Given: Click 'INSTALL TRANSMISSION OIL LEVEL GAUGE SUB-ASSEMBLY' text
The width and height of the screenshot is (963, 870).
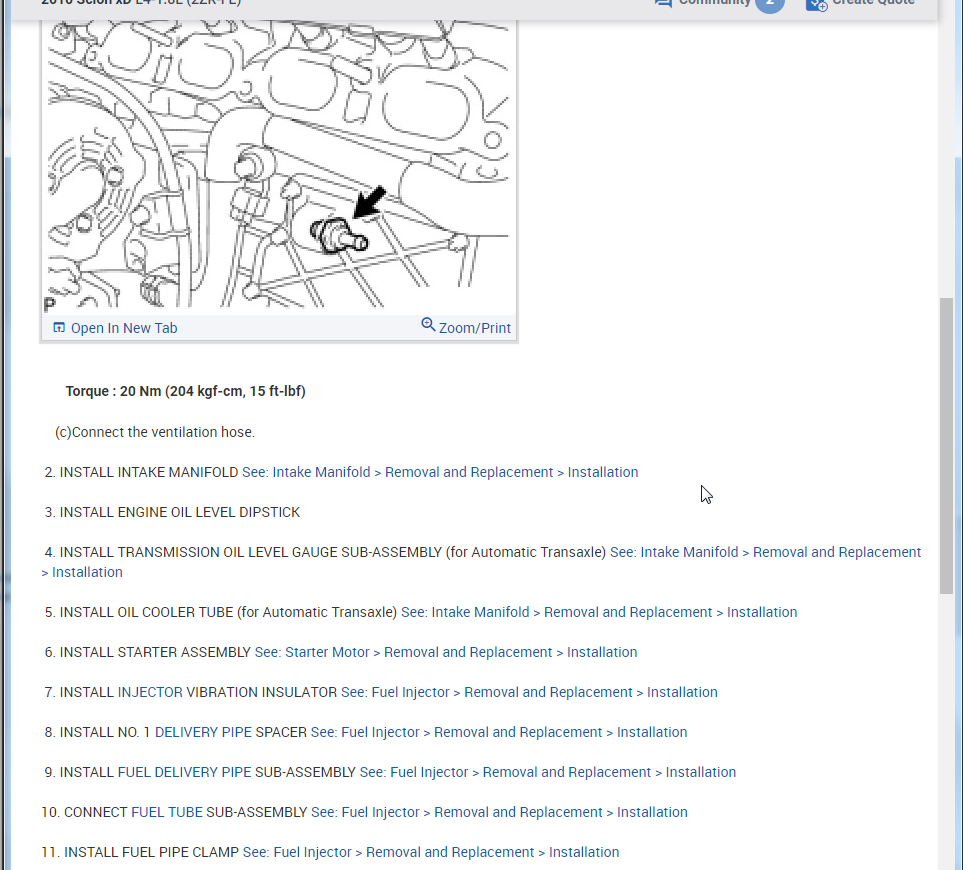Looking at the screenshot, I should pyautogui.click(x=251, y=552).
